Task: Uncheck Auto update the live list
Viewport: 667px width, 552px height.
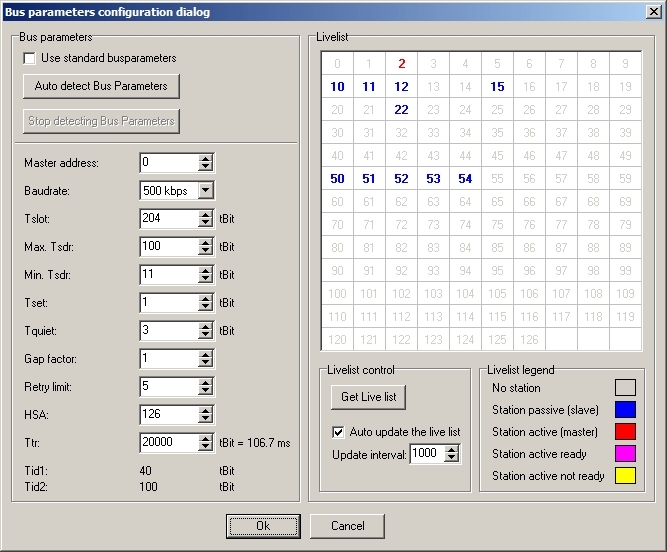Action: (338, 432)
